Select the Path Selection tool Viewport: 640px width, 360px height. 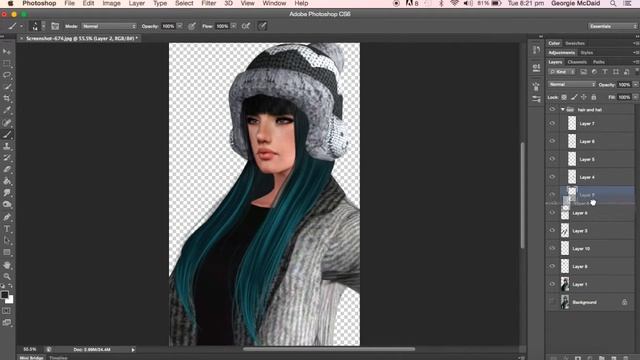[7, 240]
